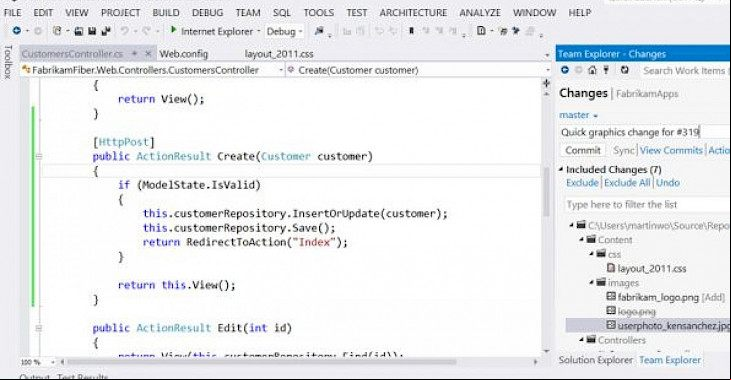Open the Toolbox side tab
The height and width of the screenshot is (380, 731).
[8, 62]
